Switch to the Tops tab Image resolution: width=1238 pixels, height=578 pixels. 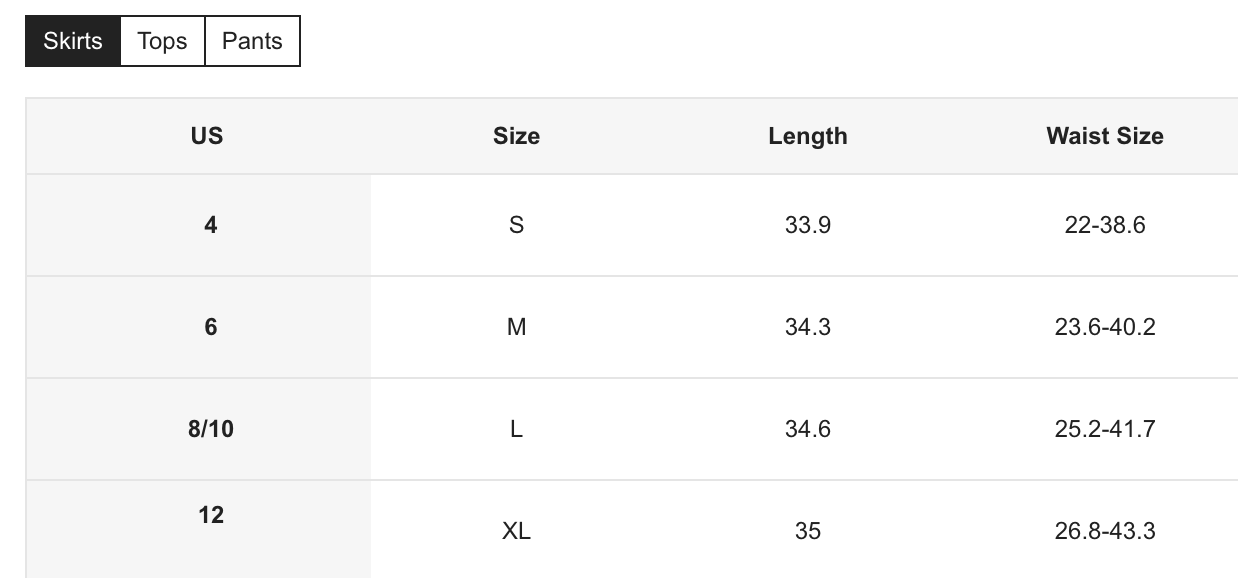pos(162,41)
